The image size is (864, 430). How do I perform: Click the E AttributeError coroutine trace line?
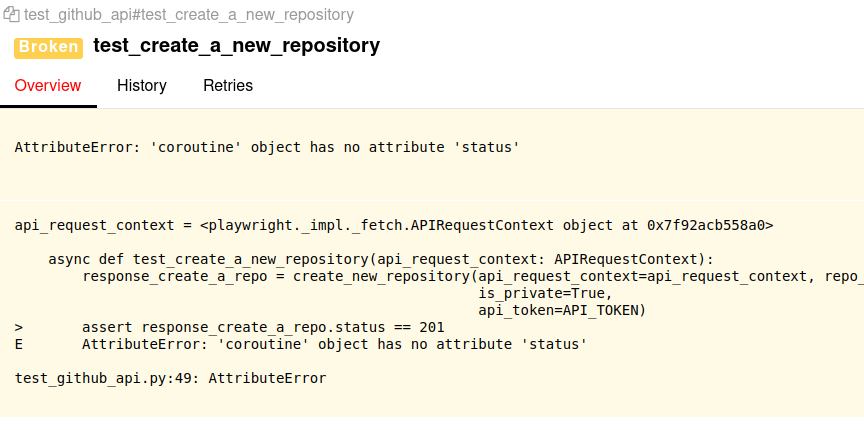pos(334,344)
